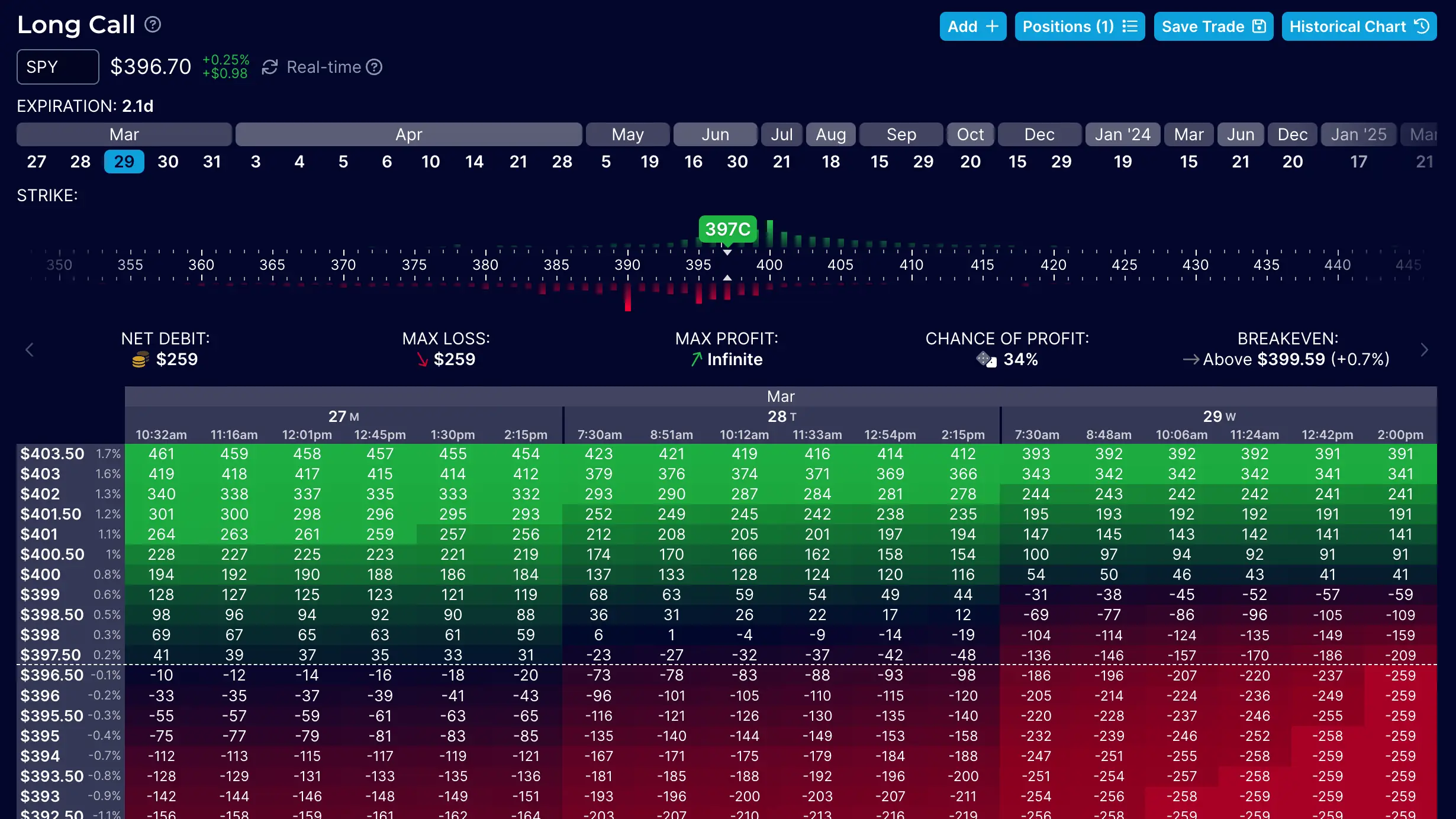Collapse stats panel with left chevron arrow
Viewport: 1456px width, 819px height.
coord(29,349)
